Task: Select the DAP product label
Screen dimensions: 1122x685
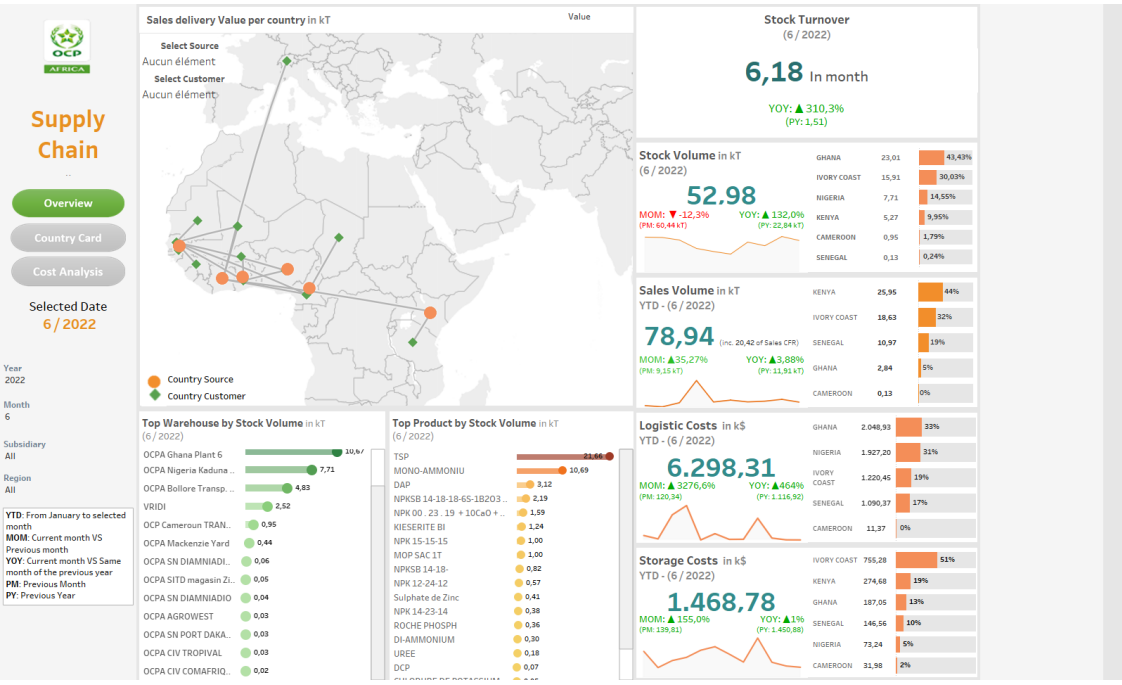Action: click(x=402, y=485)
